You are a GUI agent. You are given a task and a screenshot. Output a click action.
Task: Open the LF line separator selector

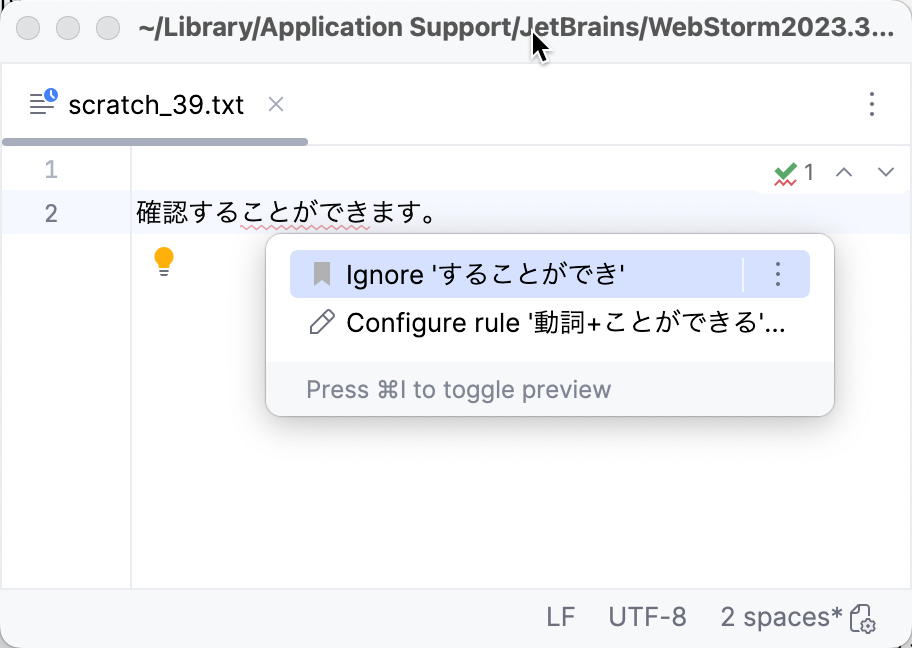562,617
